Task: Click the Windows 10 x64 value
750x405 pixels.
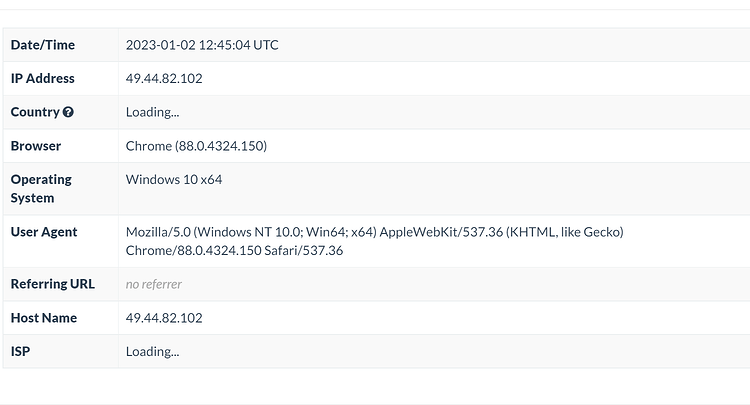Action: click(x=174, y=179)
